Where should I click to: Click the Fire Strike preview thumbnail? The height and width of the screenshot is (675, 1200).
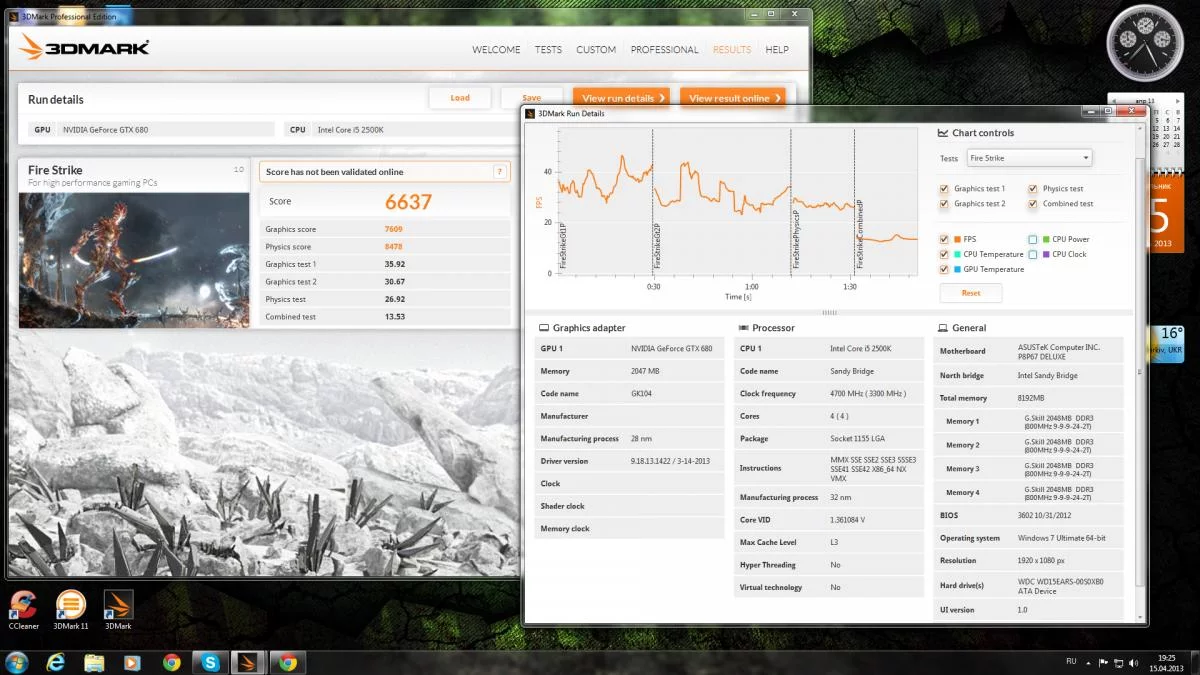[134, 260]
